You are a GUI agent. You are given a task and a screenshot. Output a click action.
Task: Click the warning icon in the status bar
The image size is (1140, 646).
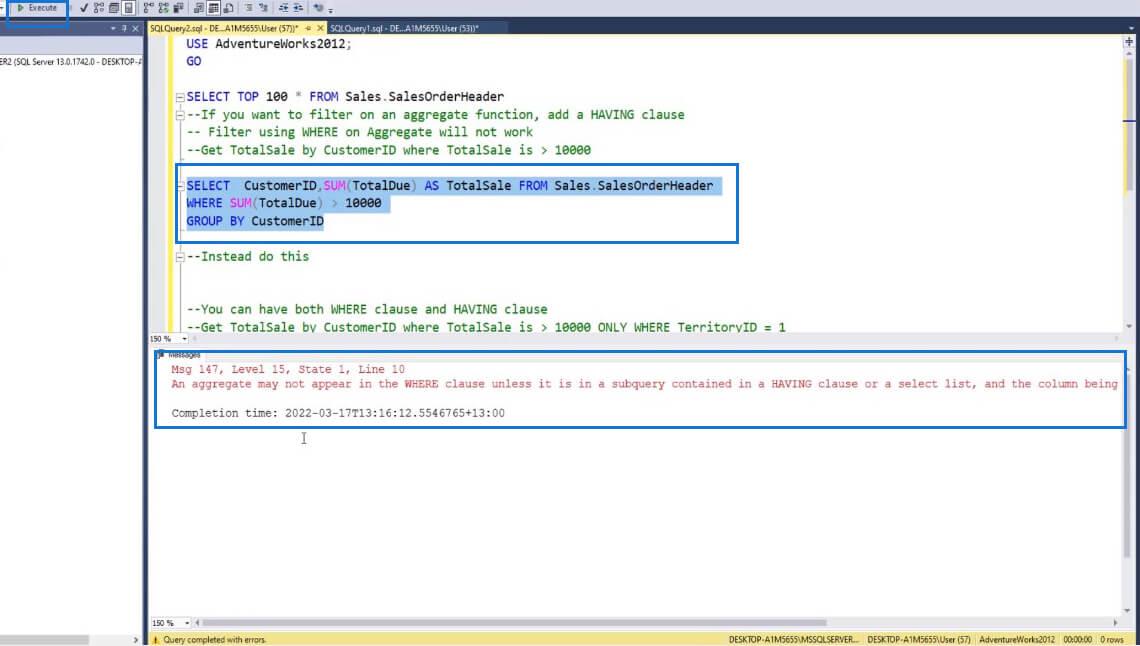click(155, 639)
